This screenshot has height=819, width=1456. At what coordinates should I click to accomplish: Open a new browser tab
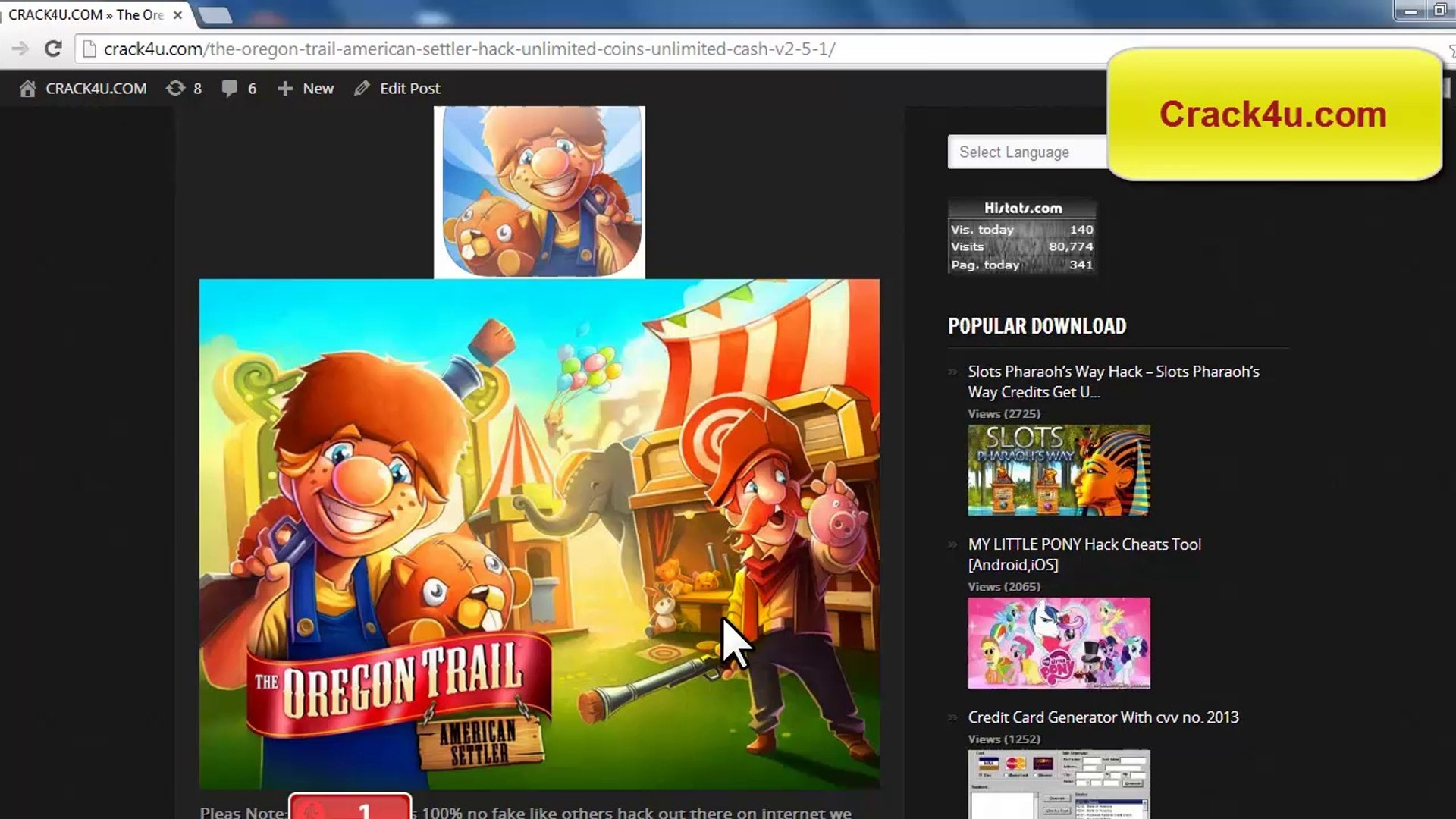(215, 14)
